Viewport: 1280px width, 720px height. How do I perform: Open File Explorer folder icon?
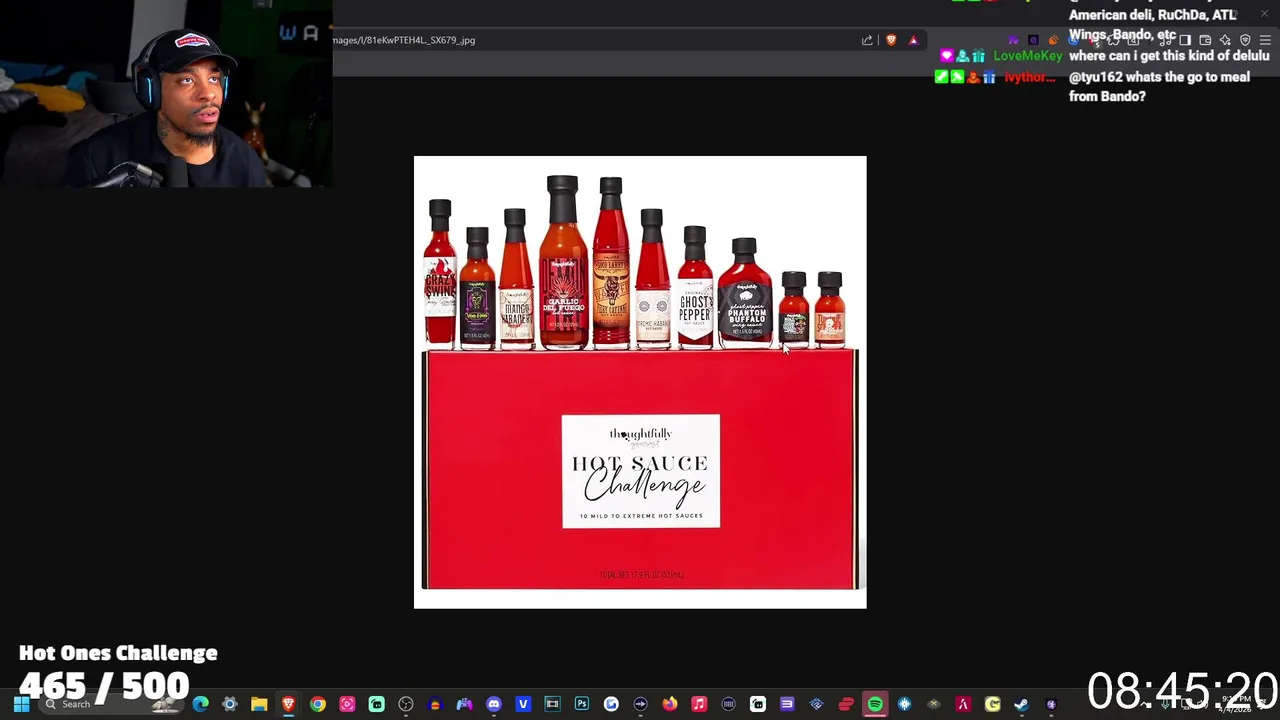tap(259, 704)
